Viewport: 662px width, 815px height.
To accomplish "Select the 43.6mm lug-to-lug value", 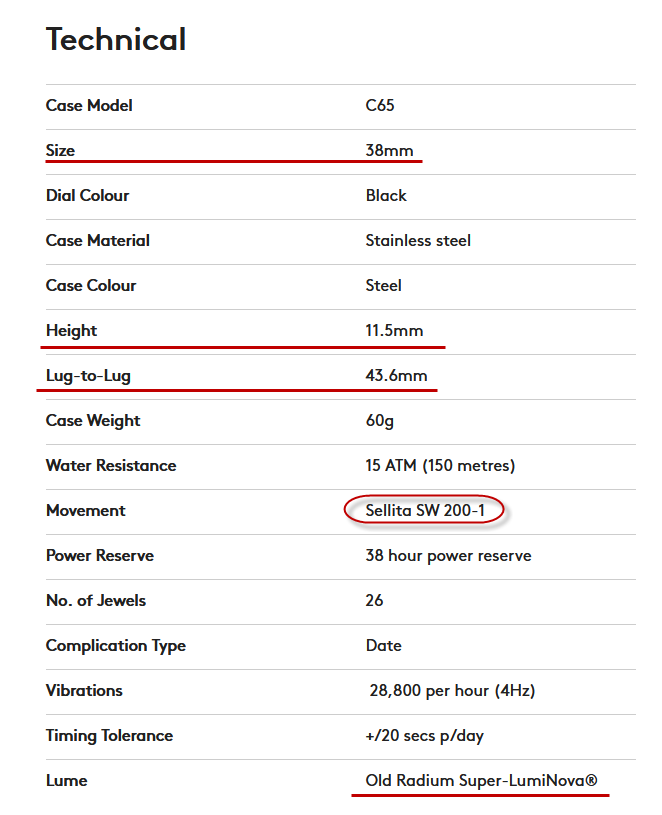I will tap(396, 376).
